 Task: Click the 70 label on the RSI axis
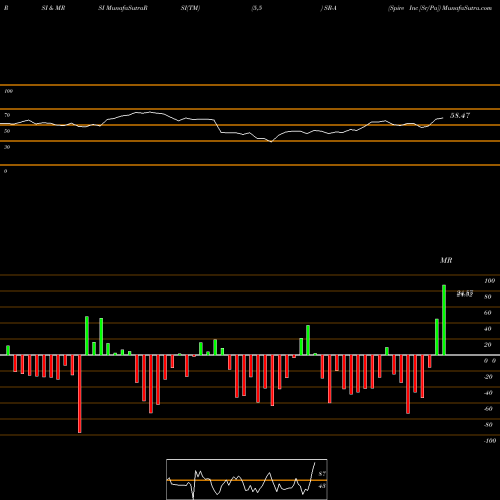click(7, 115)
